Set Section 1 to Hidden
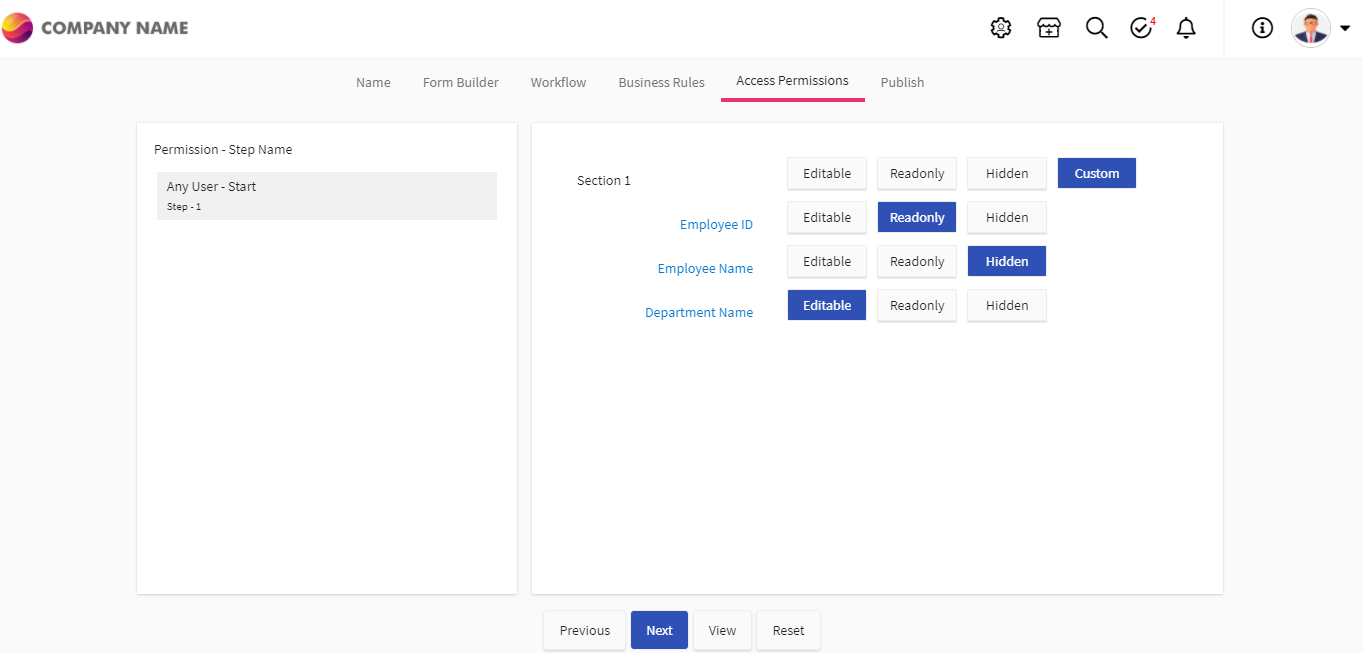This screenshot has width=1363, height=653. coord(1007,173)
